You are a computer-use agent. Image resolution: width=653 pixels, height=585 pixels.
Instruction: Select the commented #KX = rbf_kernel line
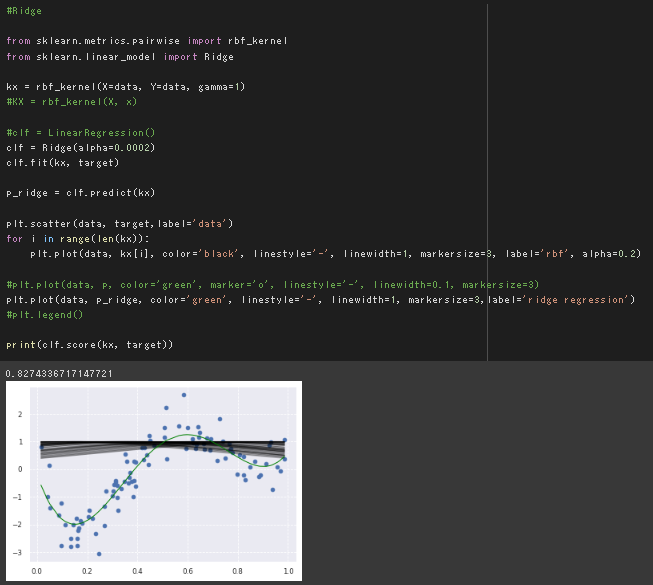click(x=72, y=102)
